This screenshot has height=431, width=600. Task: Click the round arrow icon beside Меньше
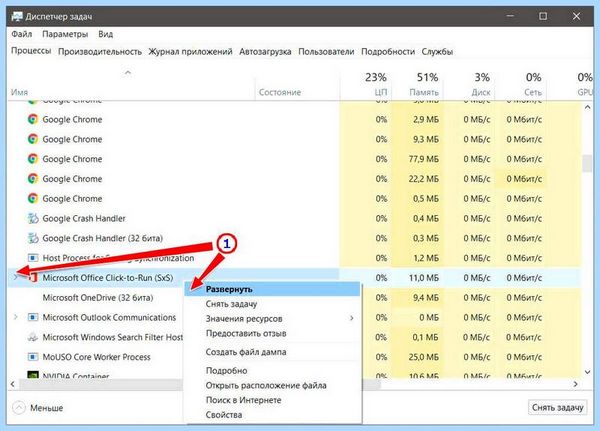(x=19, y=408)
